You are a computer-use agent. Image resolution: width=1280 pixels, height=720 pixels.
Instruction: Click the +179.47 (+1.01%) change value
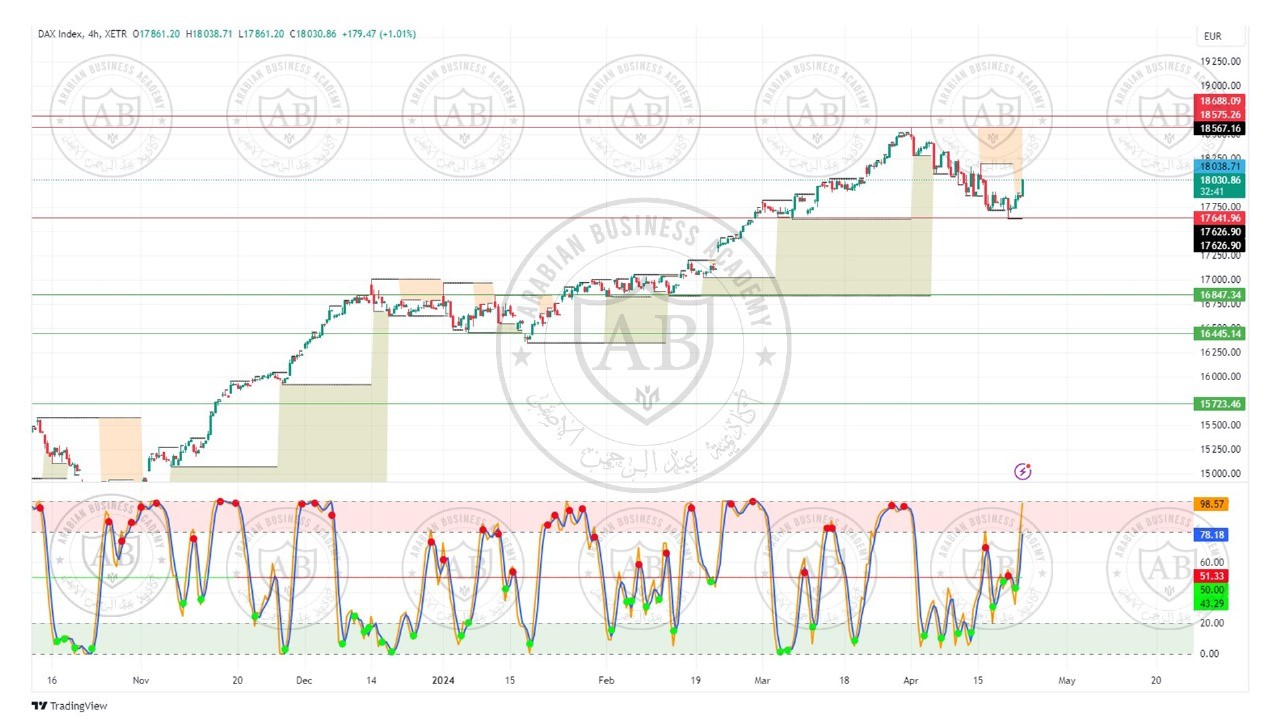click(x=379, y=34)
